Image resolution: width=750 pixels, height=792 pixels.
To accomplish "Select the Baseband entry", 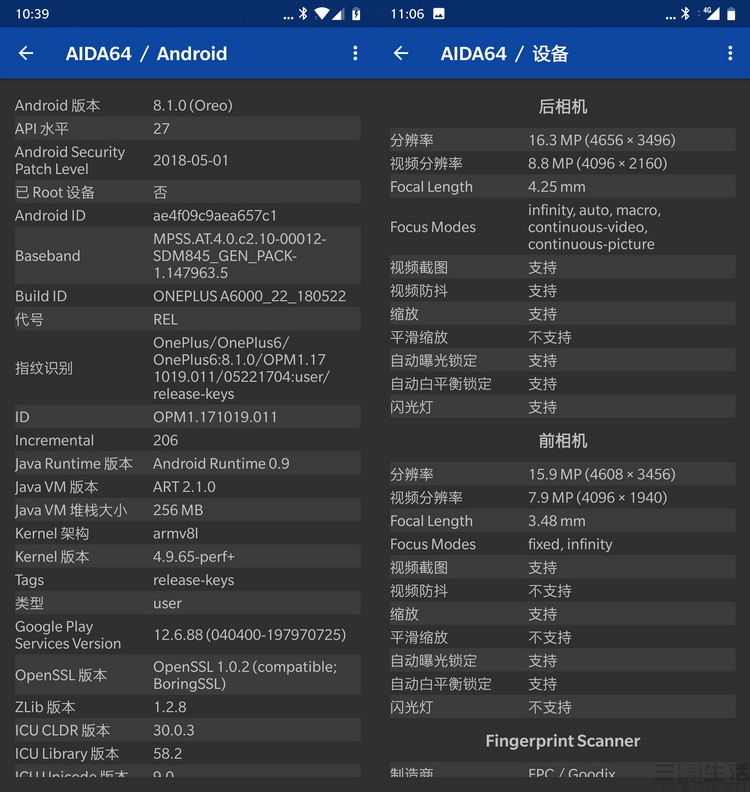I will [x=187, y=256].
